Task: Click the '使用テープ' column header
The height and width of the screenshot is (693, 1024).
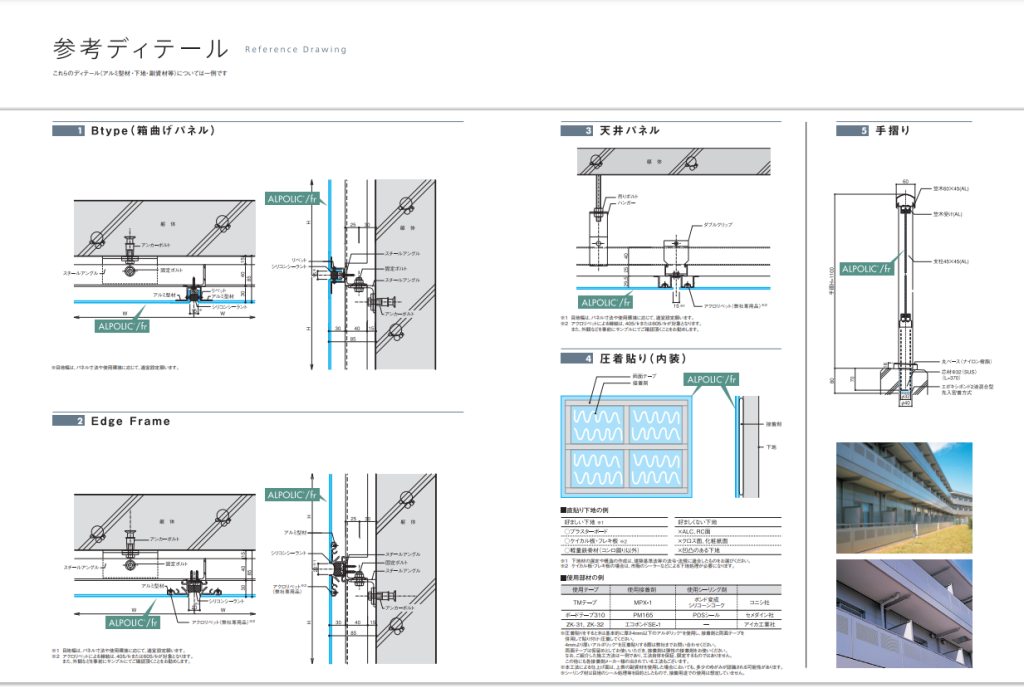Action: tap(584, 590)
